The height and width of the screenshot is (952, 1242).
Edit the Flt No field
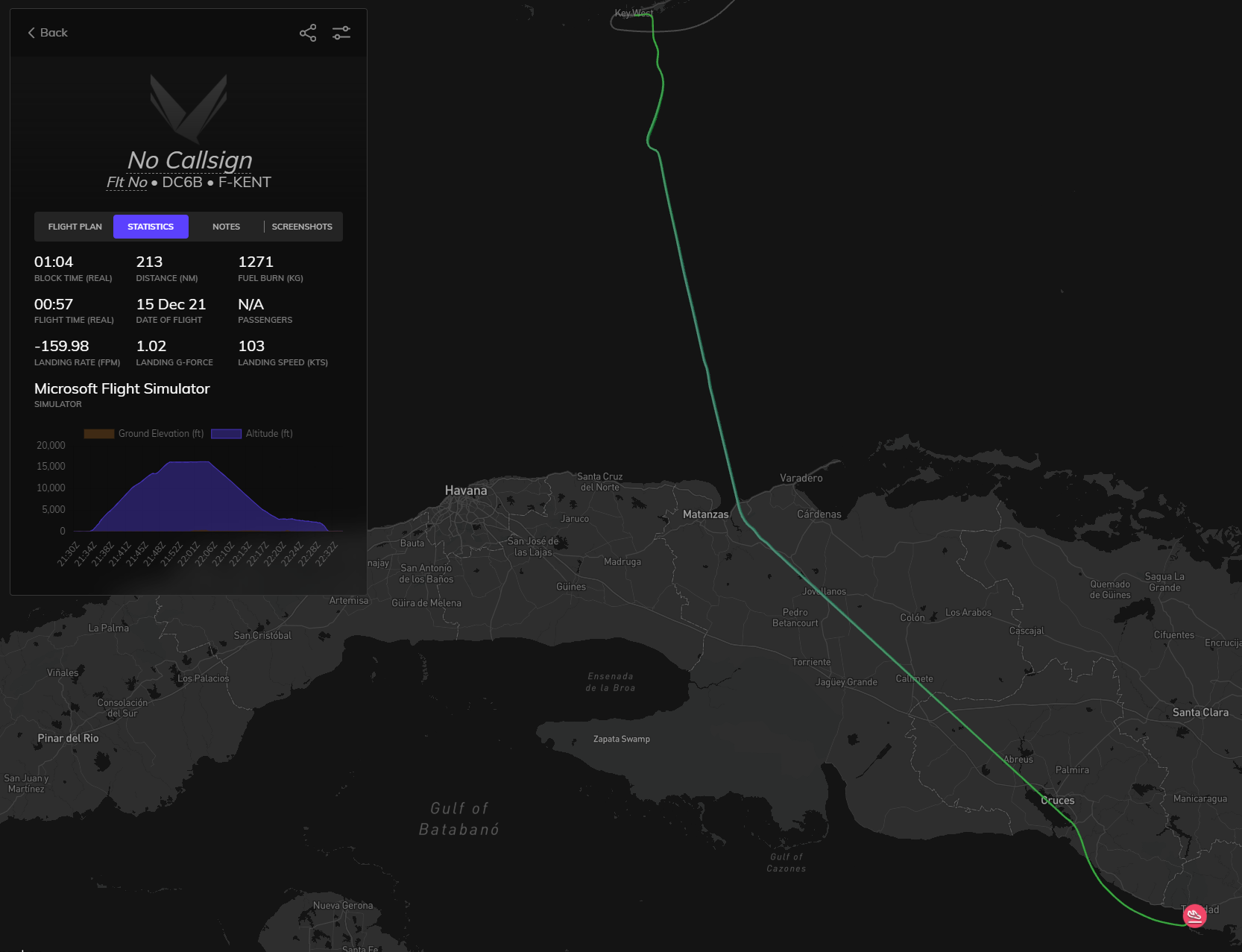point(127,182)
